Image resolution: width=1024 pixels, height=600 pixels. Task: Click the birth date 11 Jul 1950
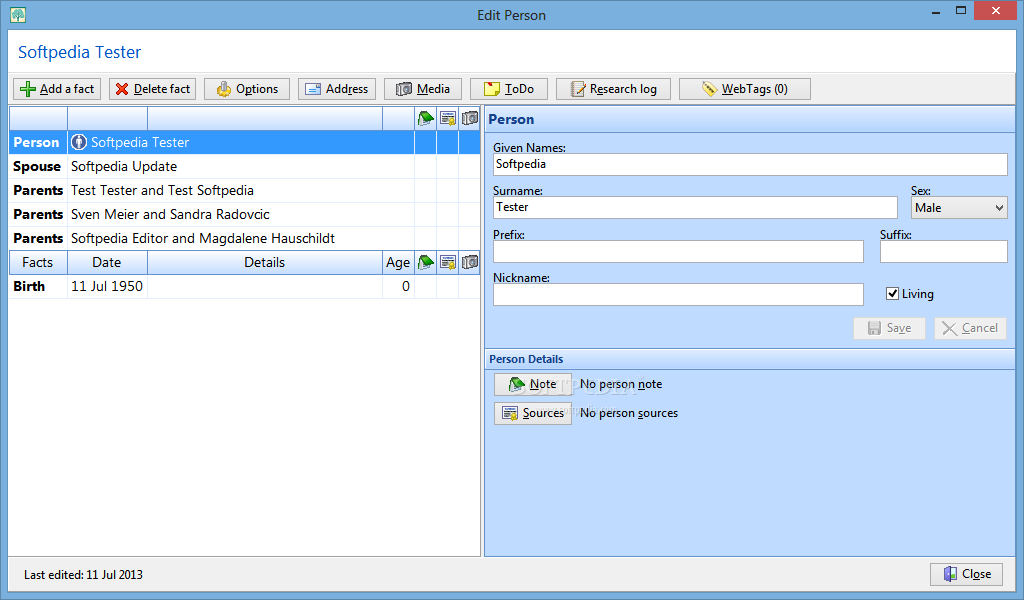(107, 287)
